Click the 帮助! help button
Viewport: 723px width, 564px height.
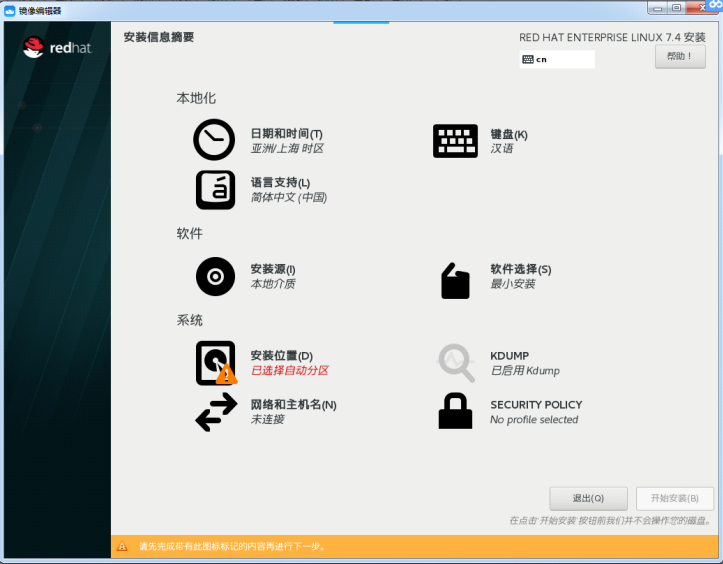click(x=680, y=57)
